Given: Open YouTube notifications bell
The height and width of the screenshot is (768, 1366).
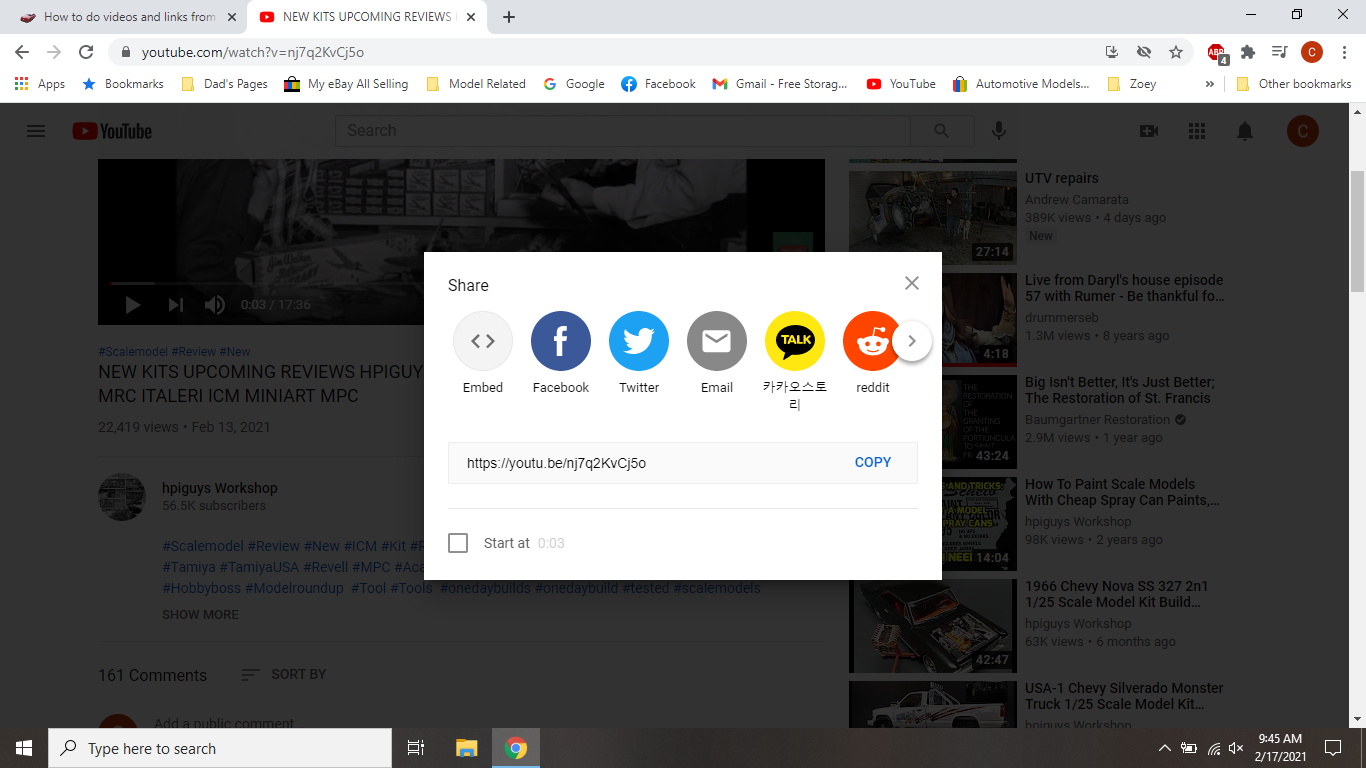Looking at the screenshot, I should pyautogui.click(x=1245, y=131).
